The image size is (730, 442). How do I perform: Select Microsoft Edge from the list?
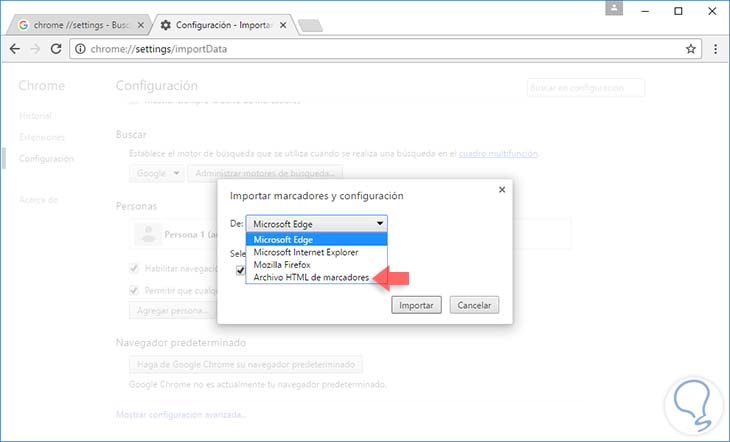click(317, 239)
